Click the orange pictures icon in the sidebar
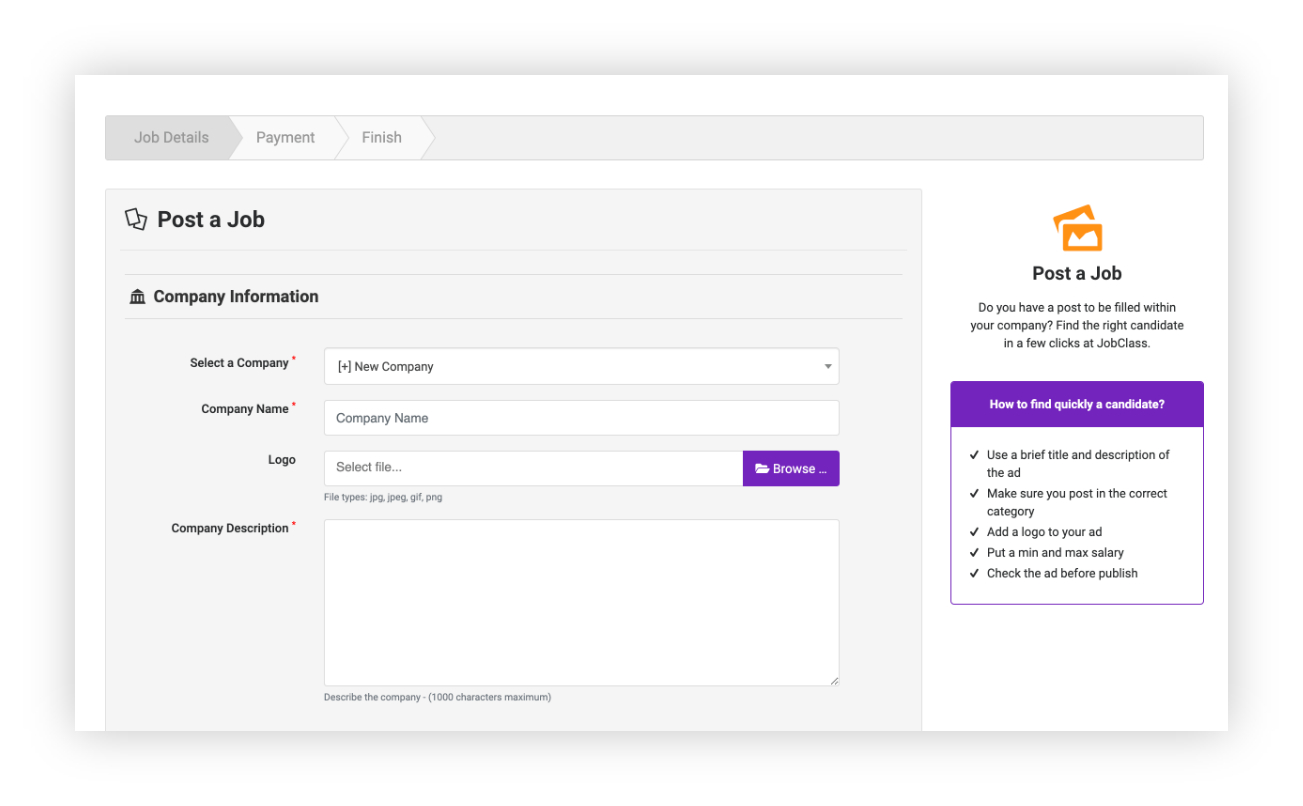The image size is (1303, 806). (x=1077, y=228)
